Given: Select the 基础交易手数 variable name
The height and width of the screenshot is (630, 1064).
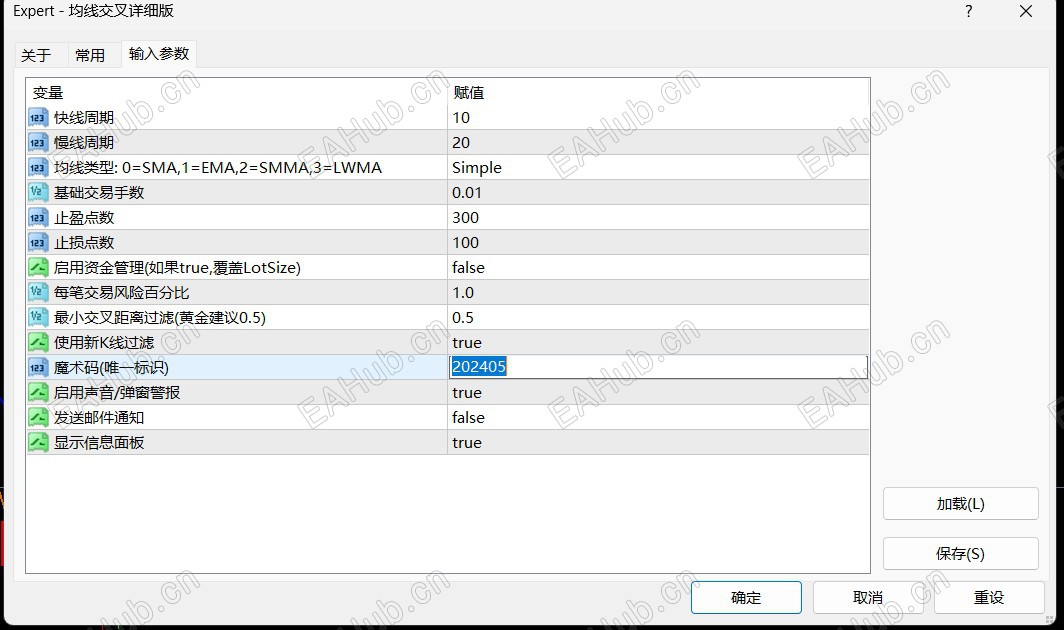Looking at the screenshot, I should [x=99, y=193].
